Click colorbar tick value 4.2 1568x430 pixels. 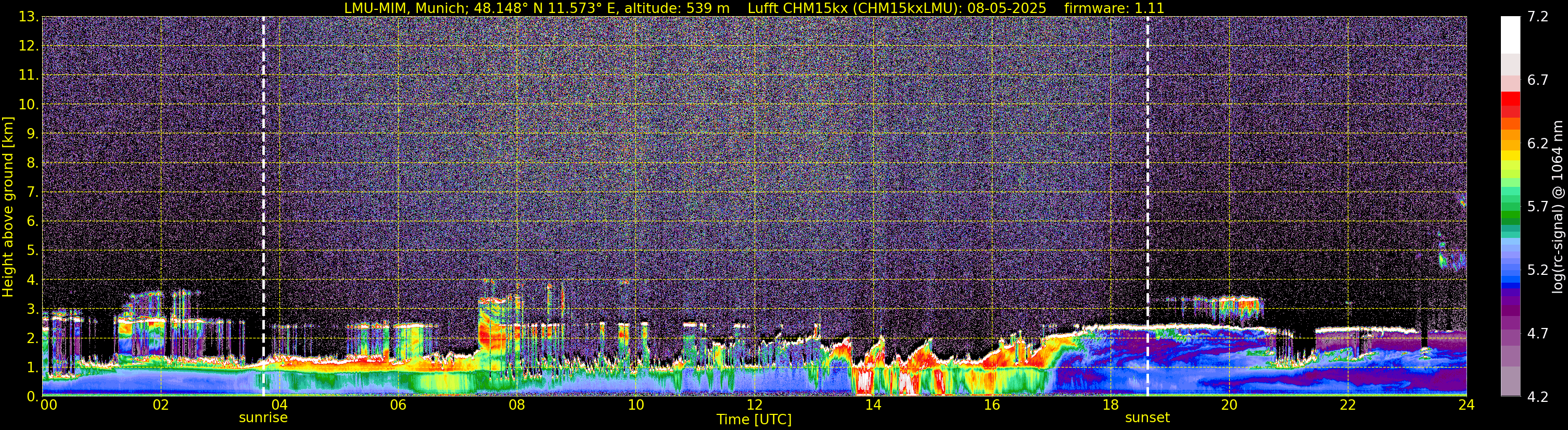coord(1538,397)
